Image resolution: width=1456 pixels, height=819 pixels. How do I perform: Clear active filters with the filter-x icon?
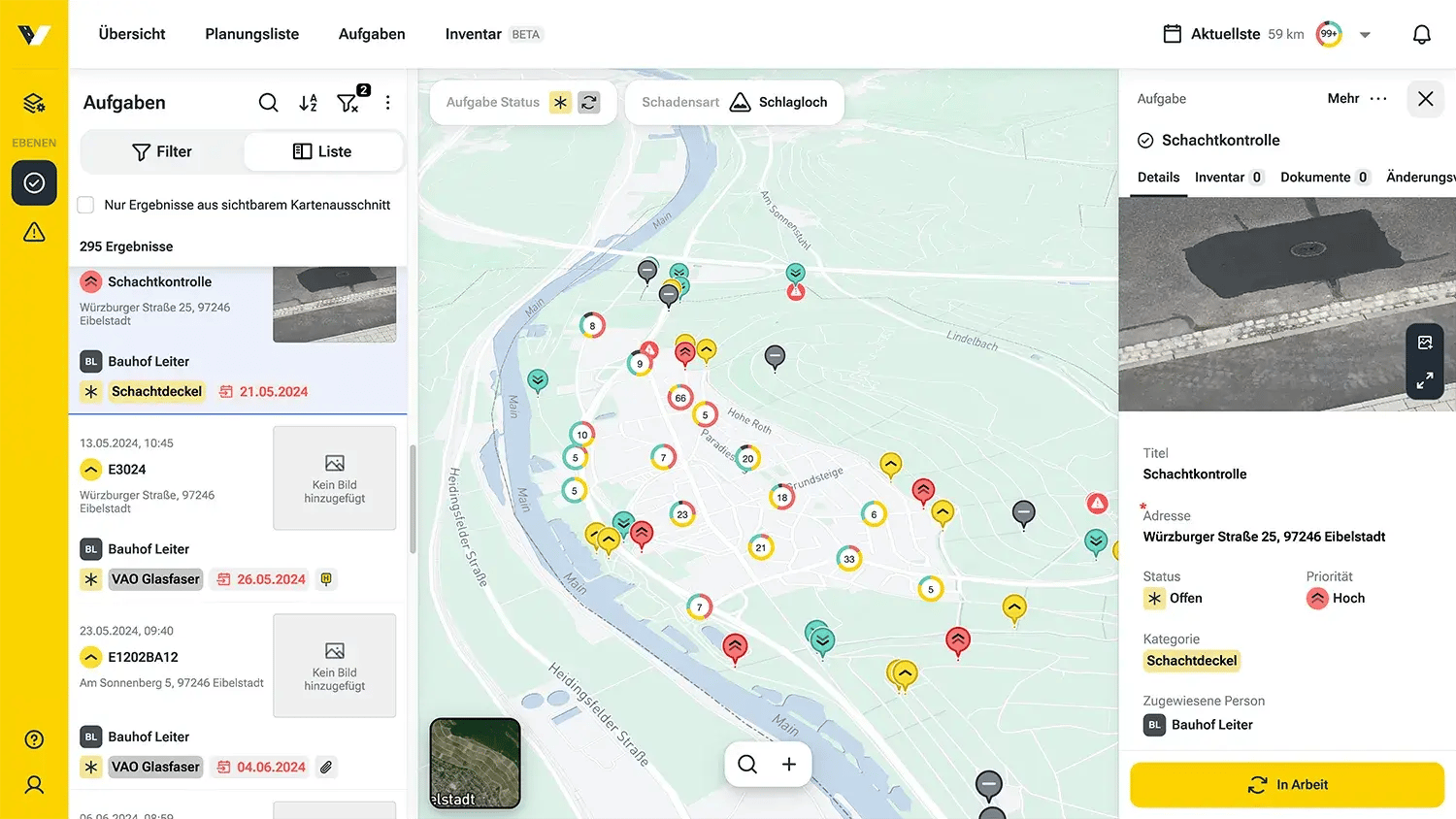(348, 103)
